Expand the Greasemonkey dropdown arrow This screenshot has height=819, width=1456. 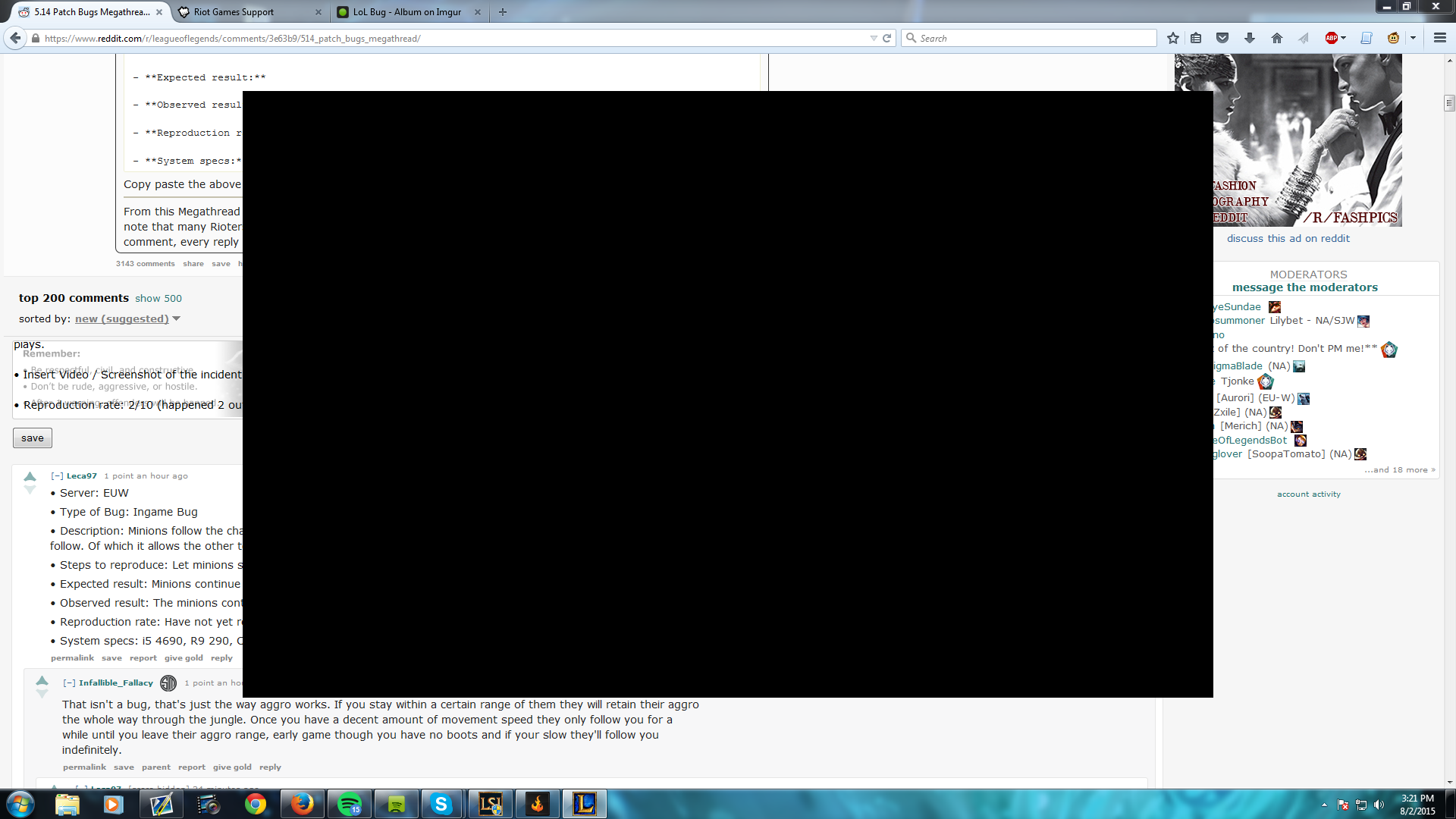(x=1413, y=38)
